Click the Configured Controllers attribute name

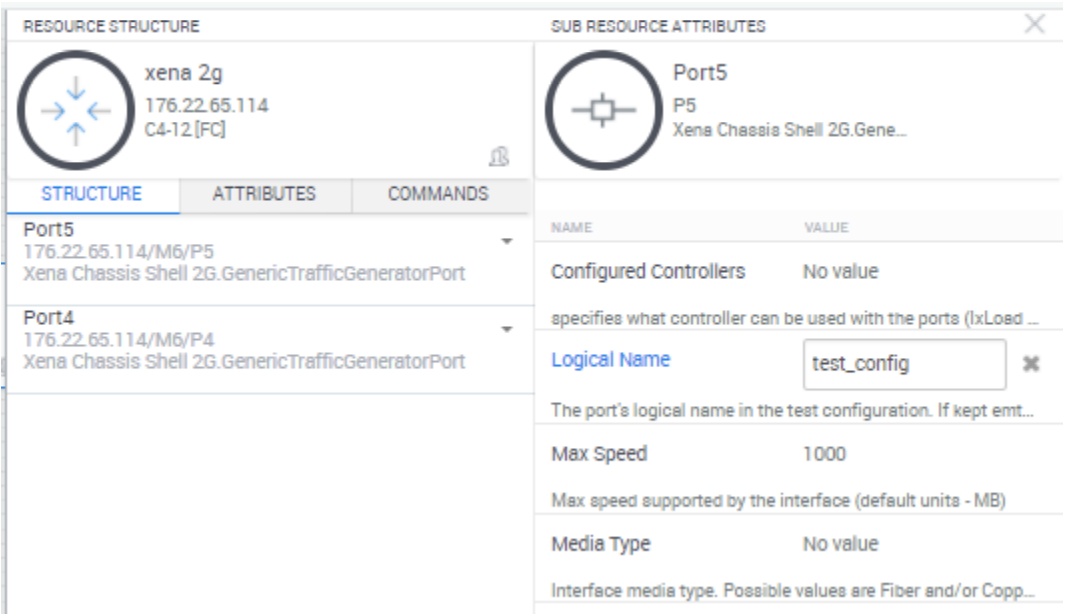[x=648, y=271]
